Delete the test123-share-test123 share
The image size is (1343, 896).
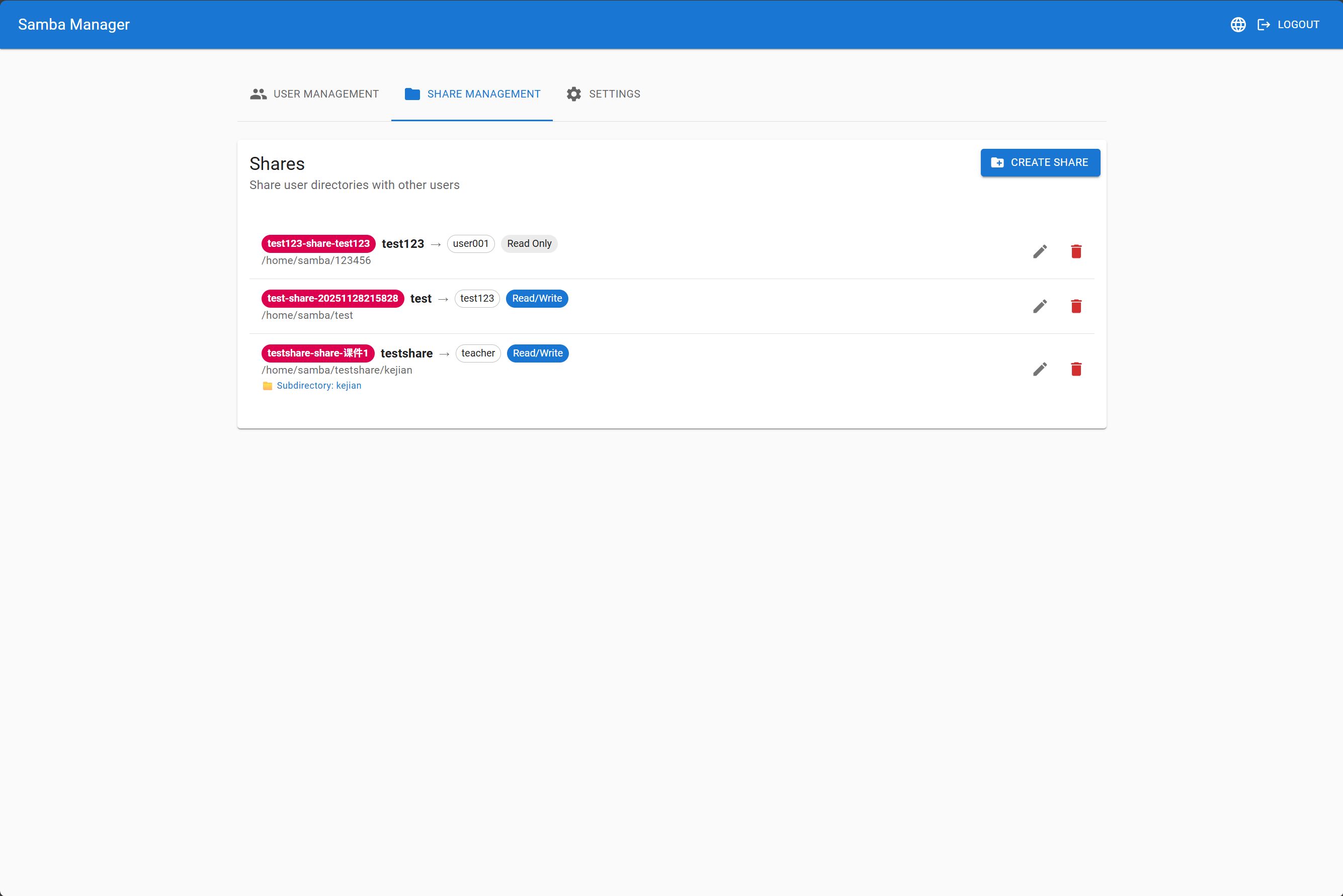click(x=1075, y=251)
